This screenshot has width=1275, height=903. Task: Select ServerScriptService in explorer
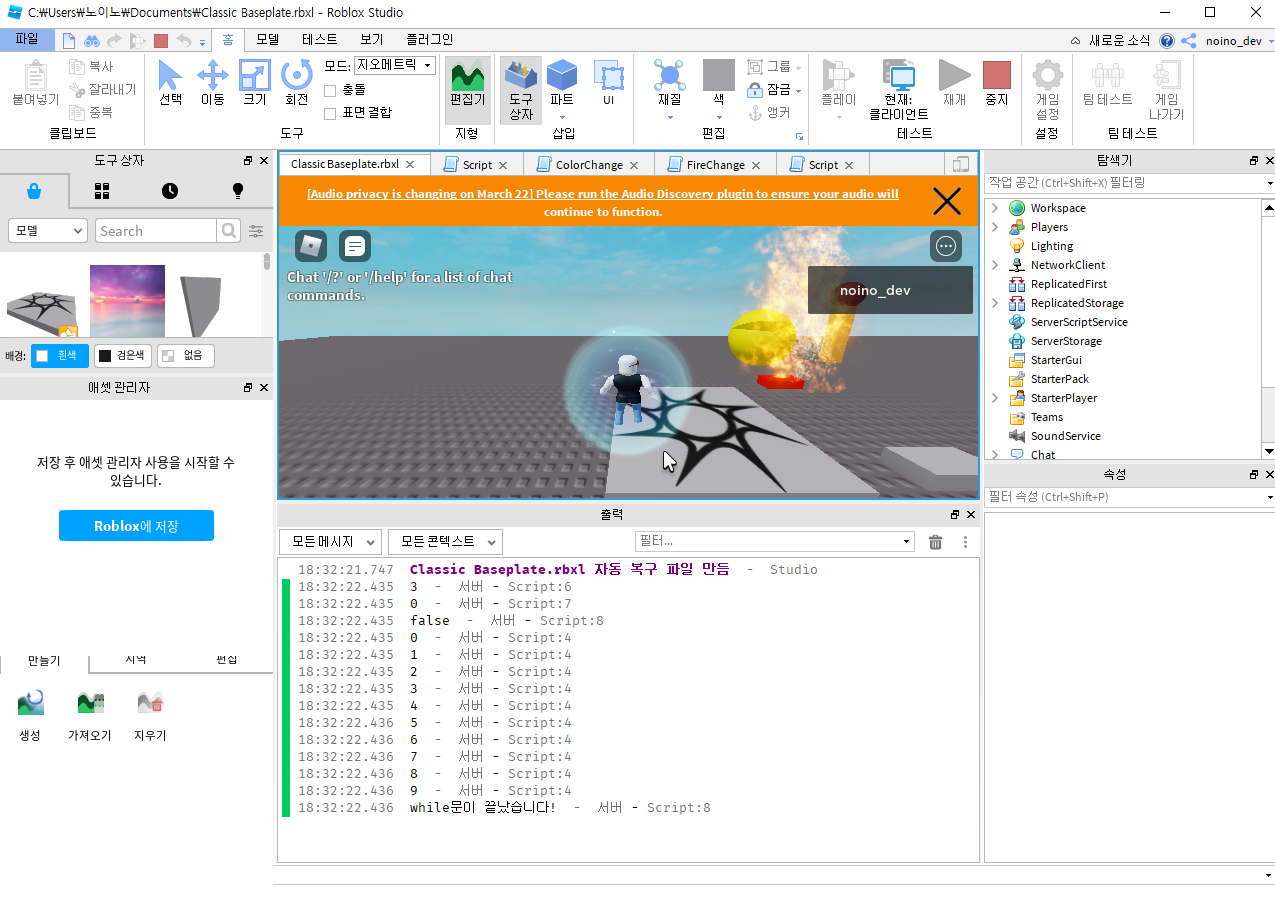[1079, 322]
